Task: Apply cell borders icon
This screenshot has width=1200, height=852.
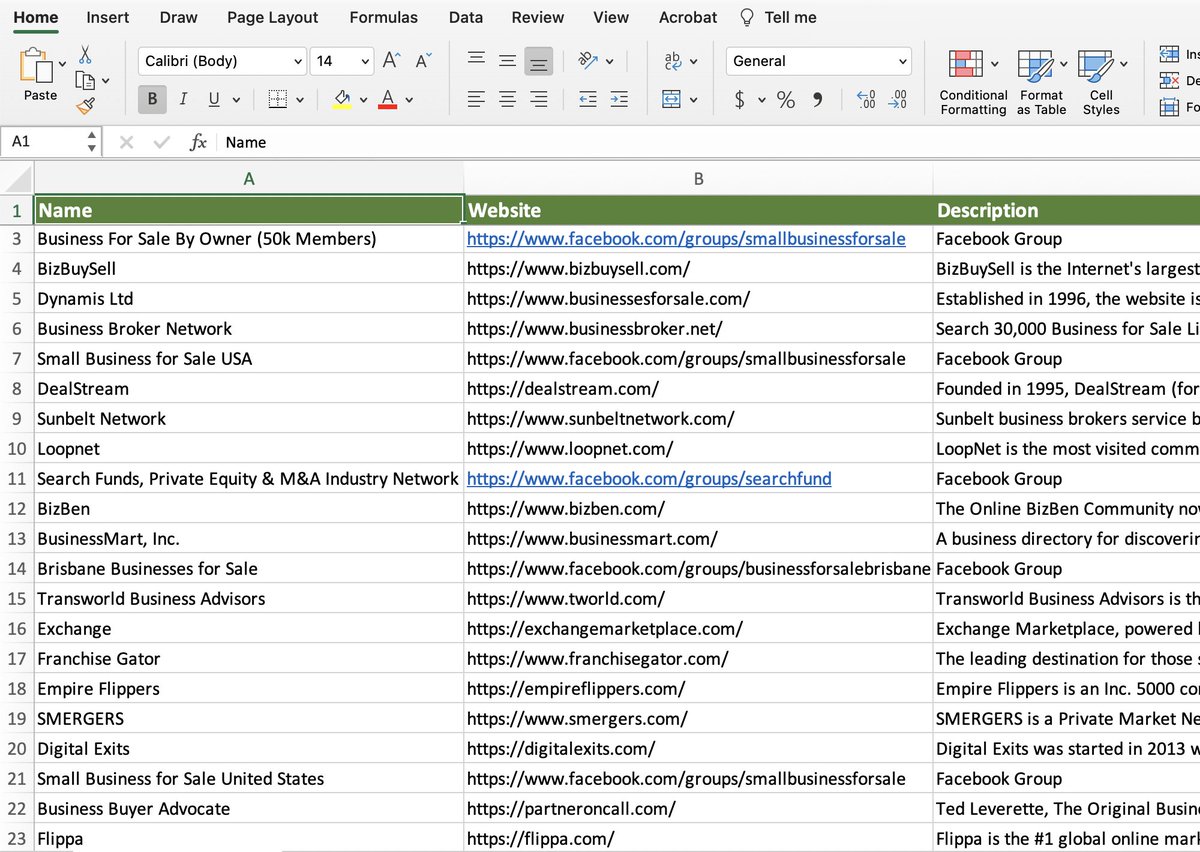Action: tap(278, 99)
